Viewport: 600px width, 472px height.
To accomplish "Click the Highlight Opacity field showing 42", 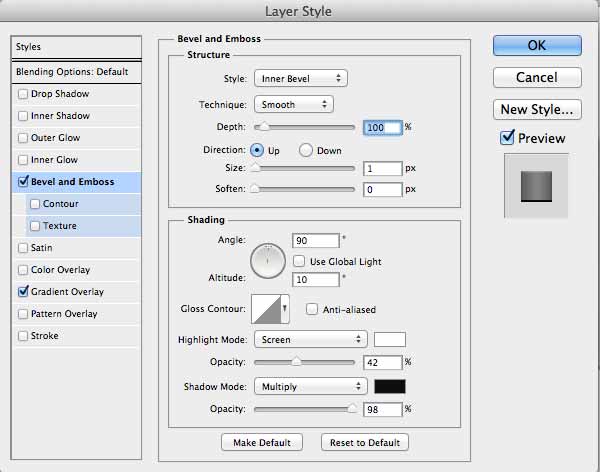I will point(383,363).
